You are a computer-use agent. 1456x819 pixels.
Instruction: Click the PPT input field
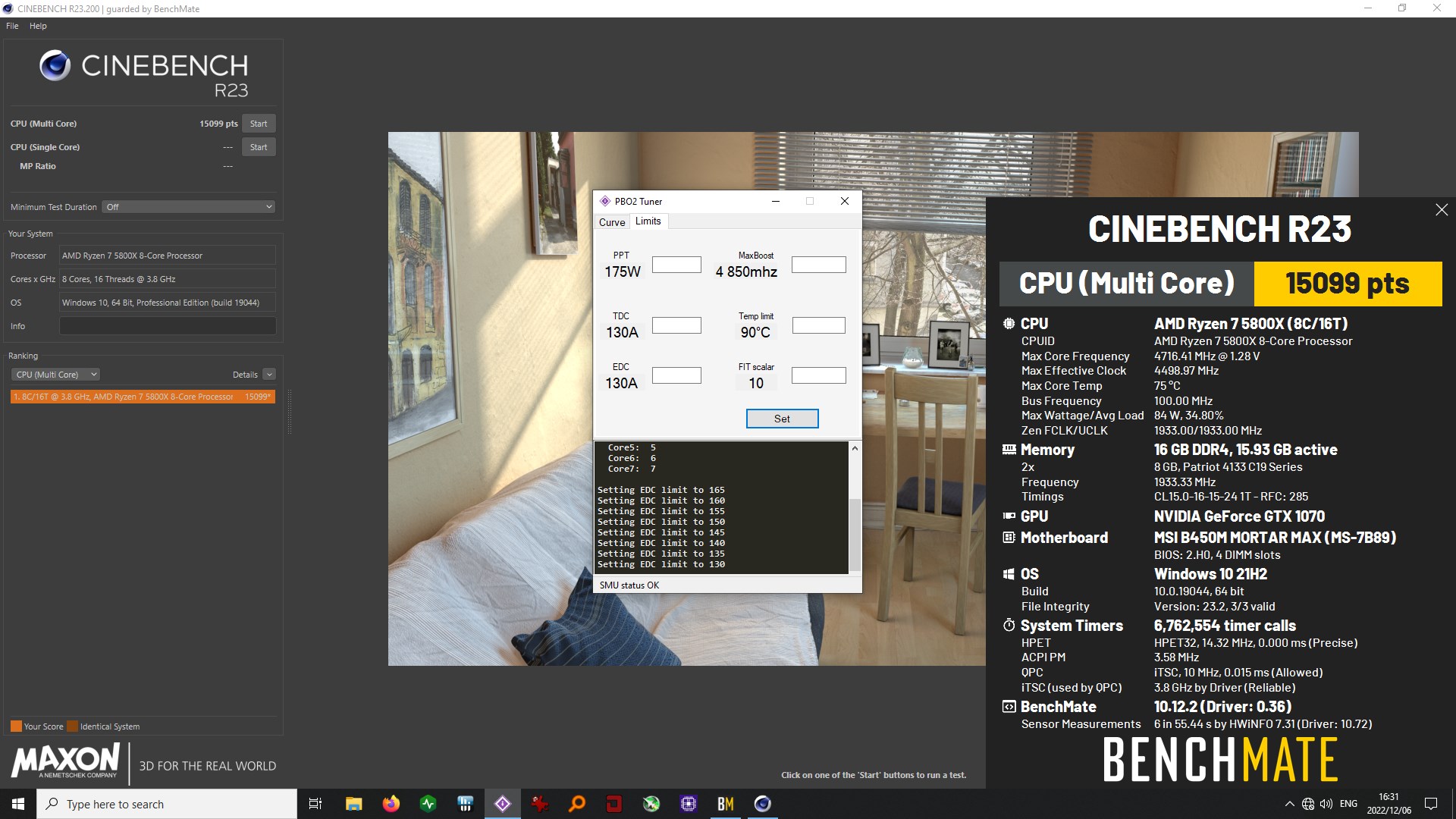pyautogui.click(x=676, y=265)
